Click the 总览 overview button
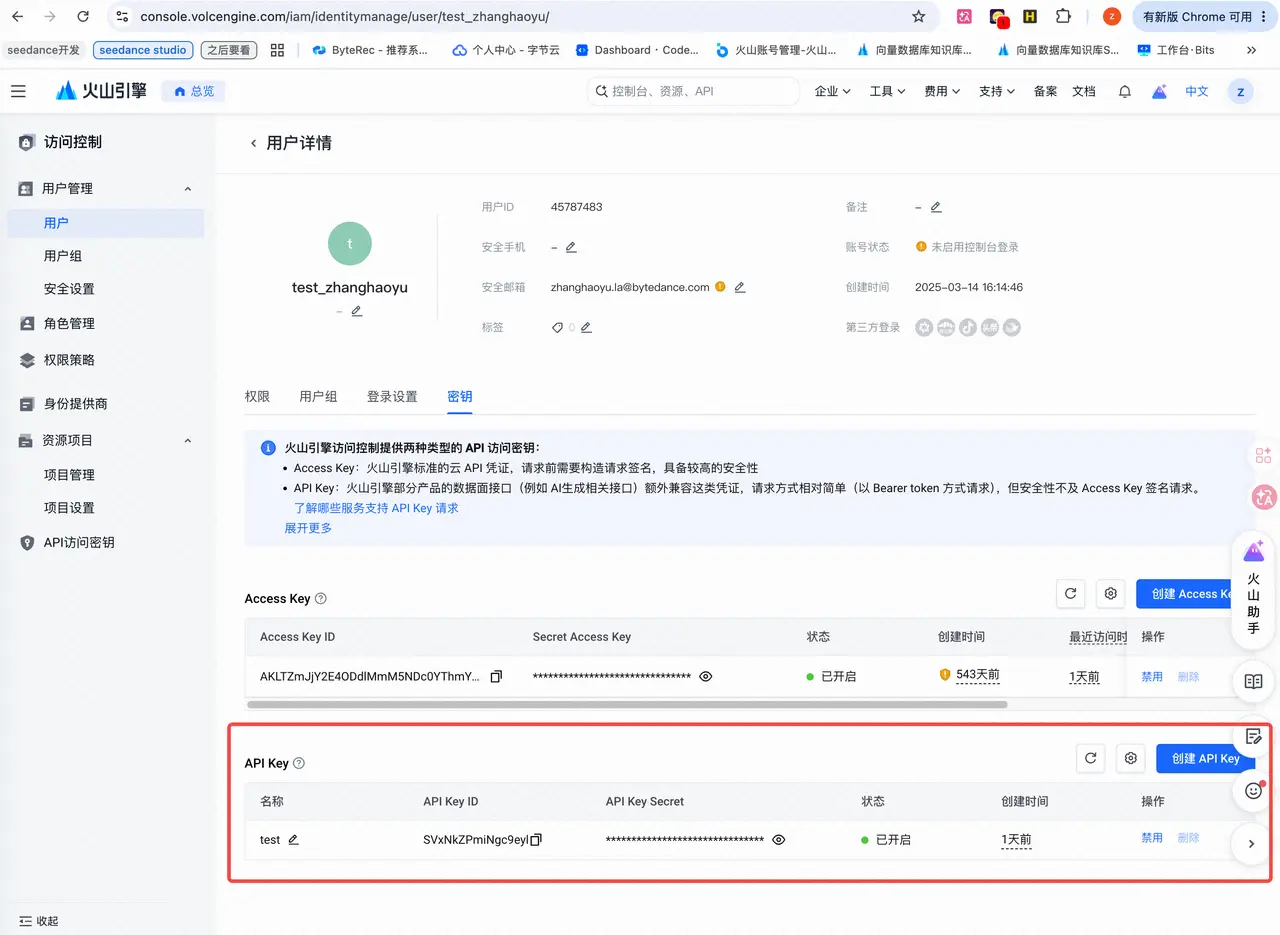This screenshot has height=935, width=1280. click(x=194, y=91)
